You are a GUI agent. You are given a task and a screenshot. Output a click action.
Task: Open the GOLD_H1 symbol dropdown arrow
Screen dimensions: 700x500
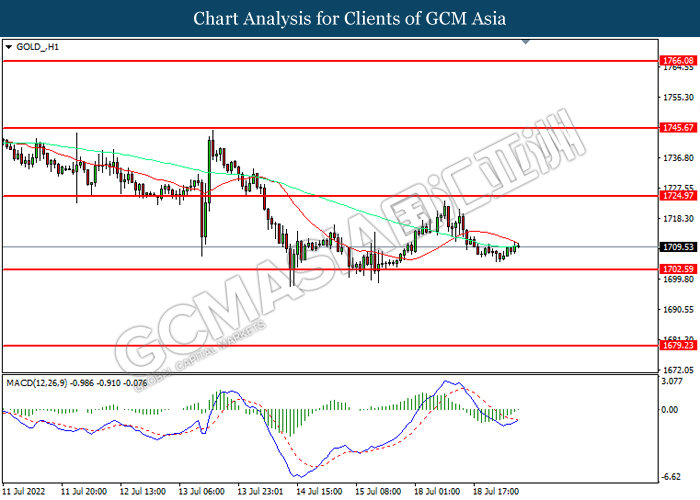tap(8, 47)
